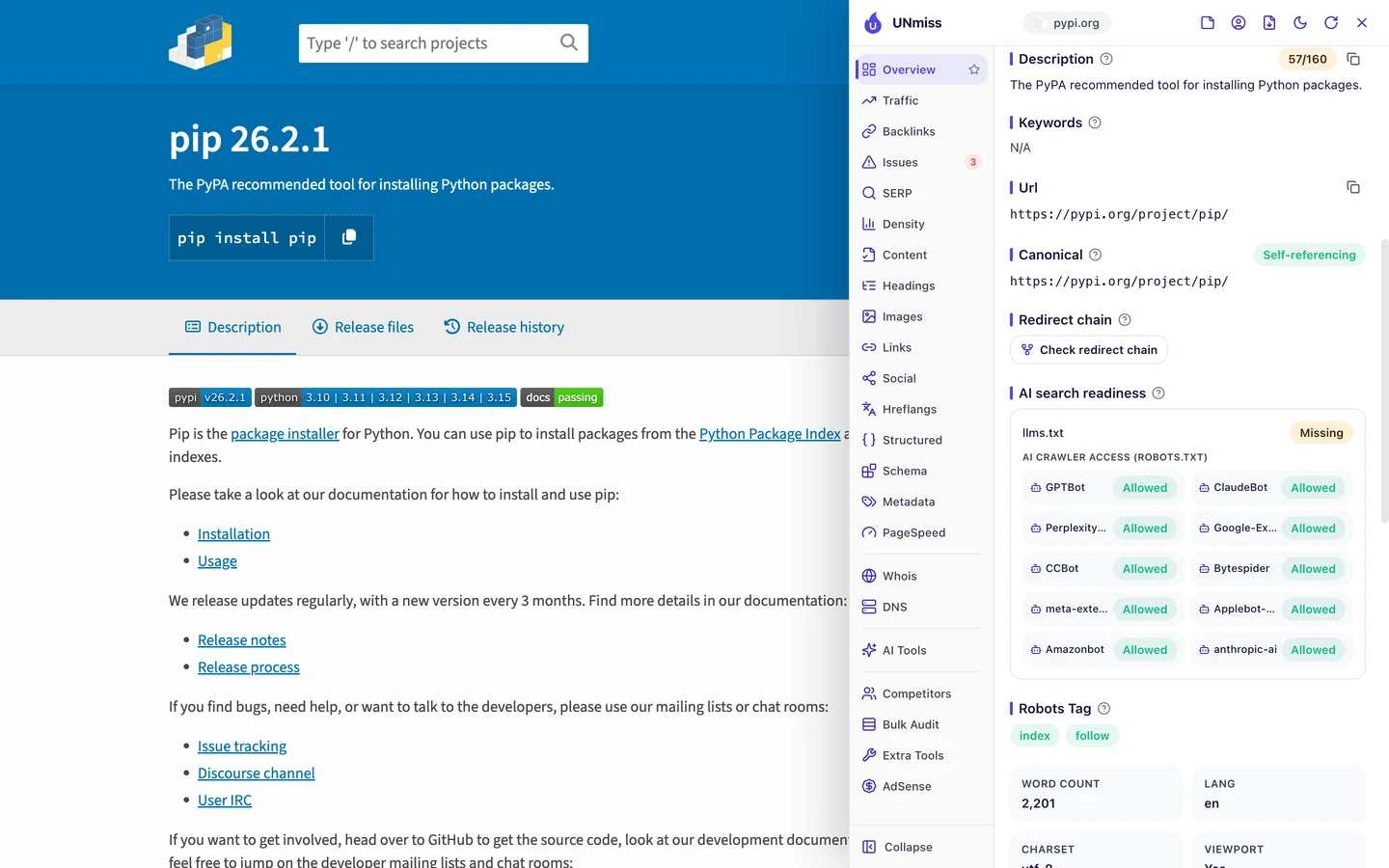
Task: Select the SERP menu item
Action: pos(921,193)
